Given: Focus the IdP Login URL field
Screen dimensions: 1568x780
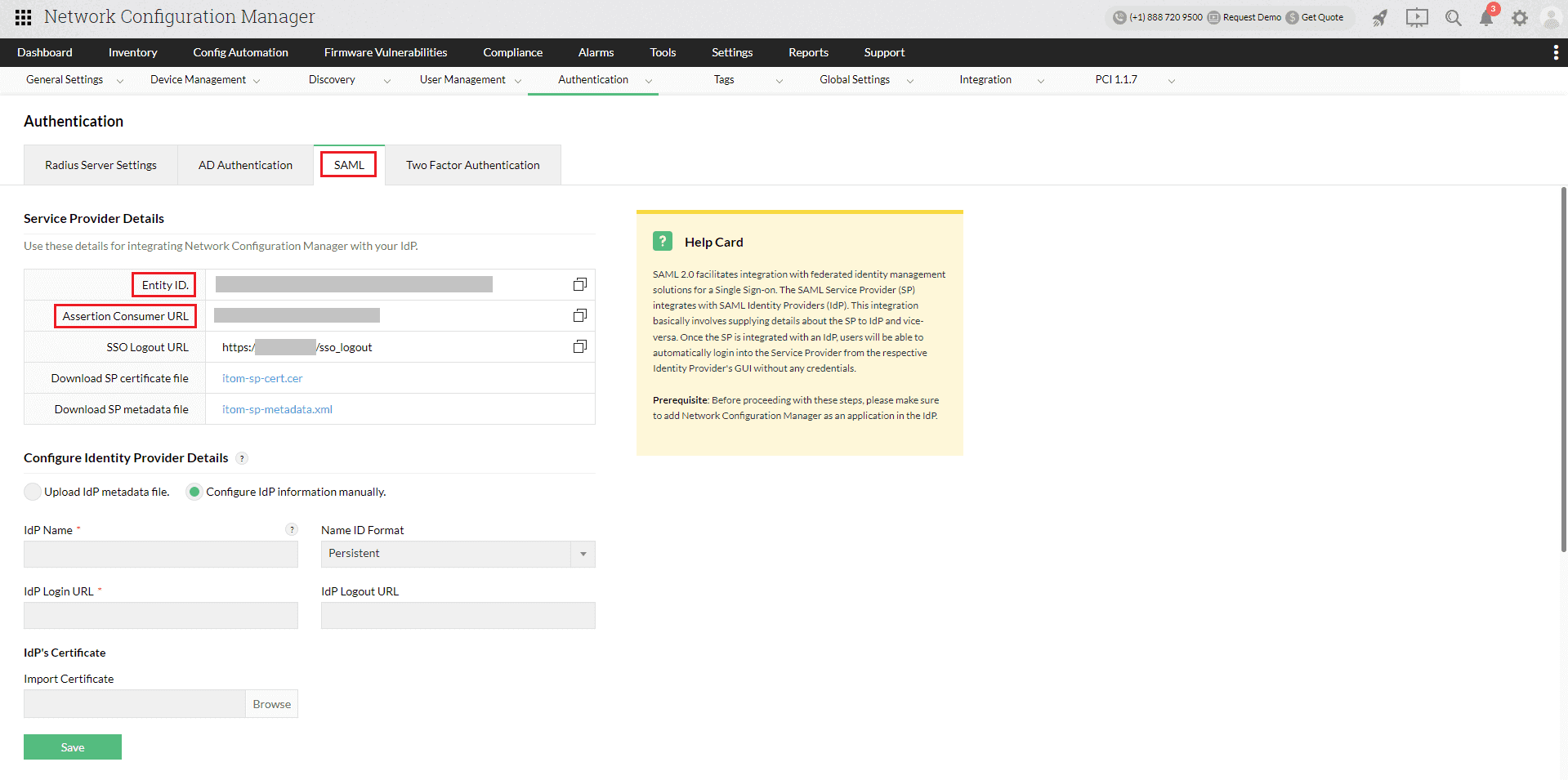Looking at the screenshot, I should pos(161,615).
